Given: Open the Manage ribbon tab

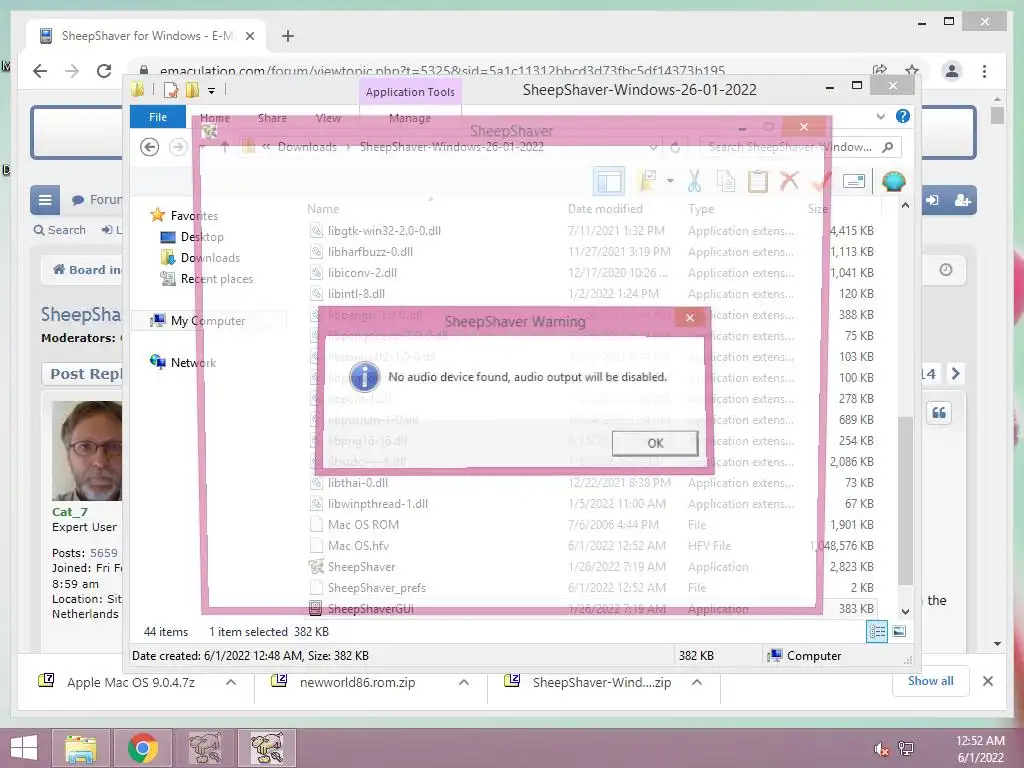Looking at the screenshot, I should [x=409, y=118].
